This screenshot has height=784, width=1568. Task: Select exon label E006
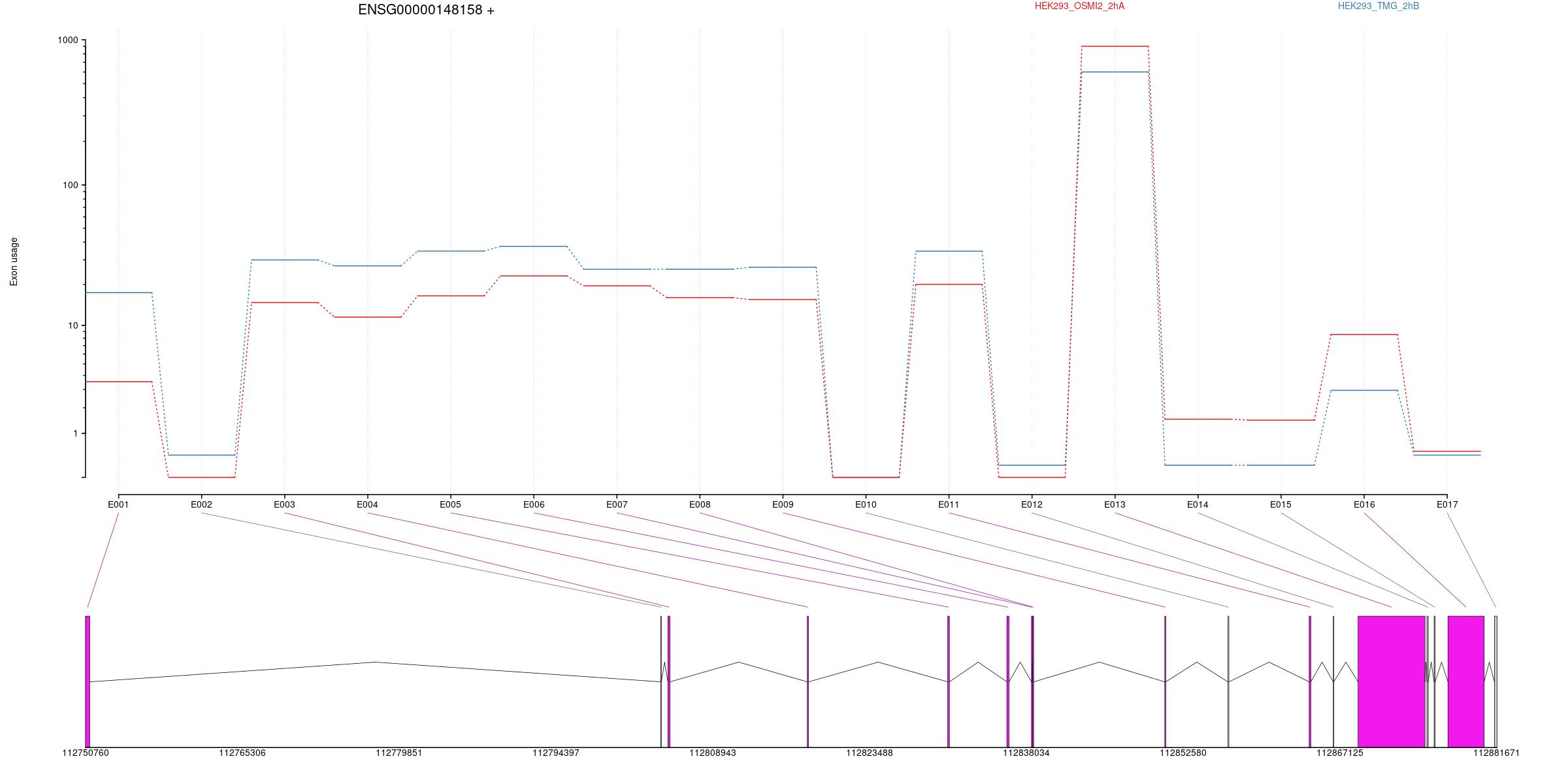pos(534,504)
